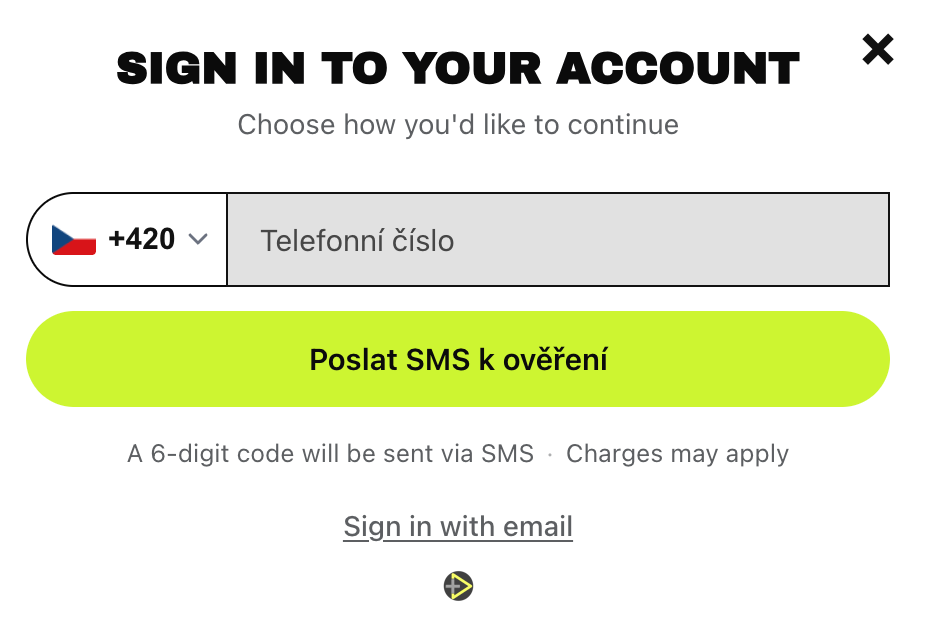Click the word ACCOUNT in the title
The width and height of the screenshot is (926, 628).
pos(678,69)
